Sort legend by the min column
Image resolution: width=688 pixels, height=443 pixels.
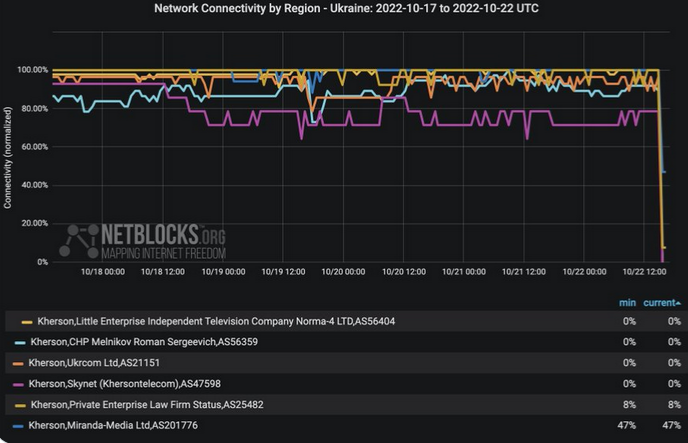click(627, 303)
